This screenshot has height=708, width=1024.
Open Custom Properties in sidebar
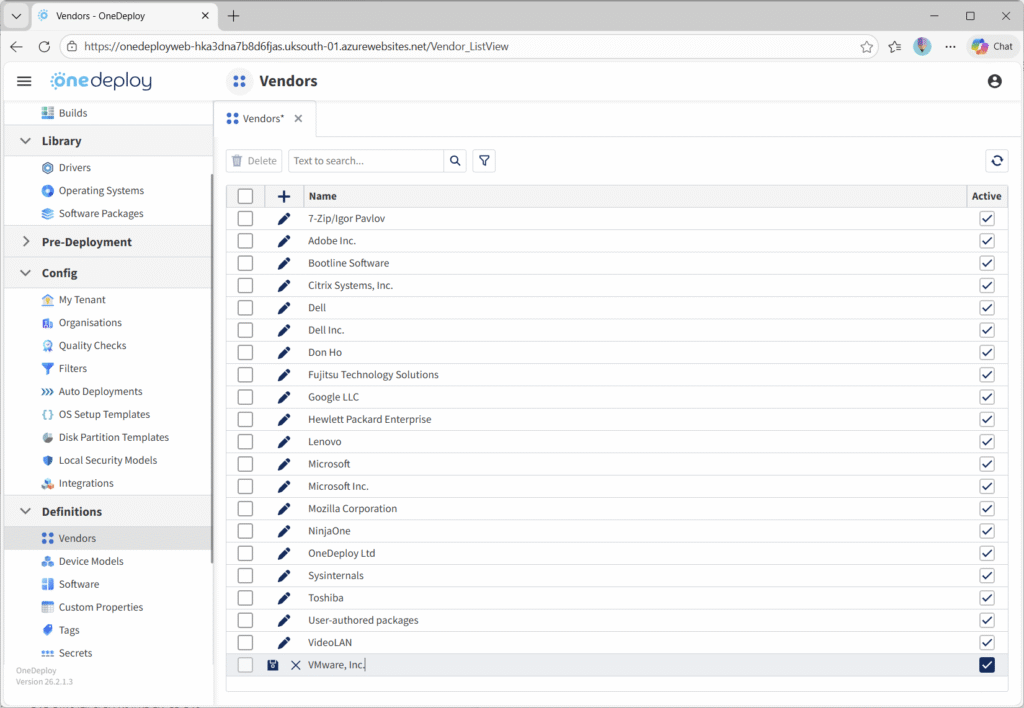pyautogui.click(x=101, y=607)
